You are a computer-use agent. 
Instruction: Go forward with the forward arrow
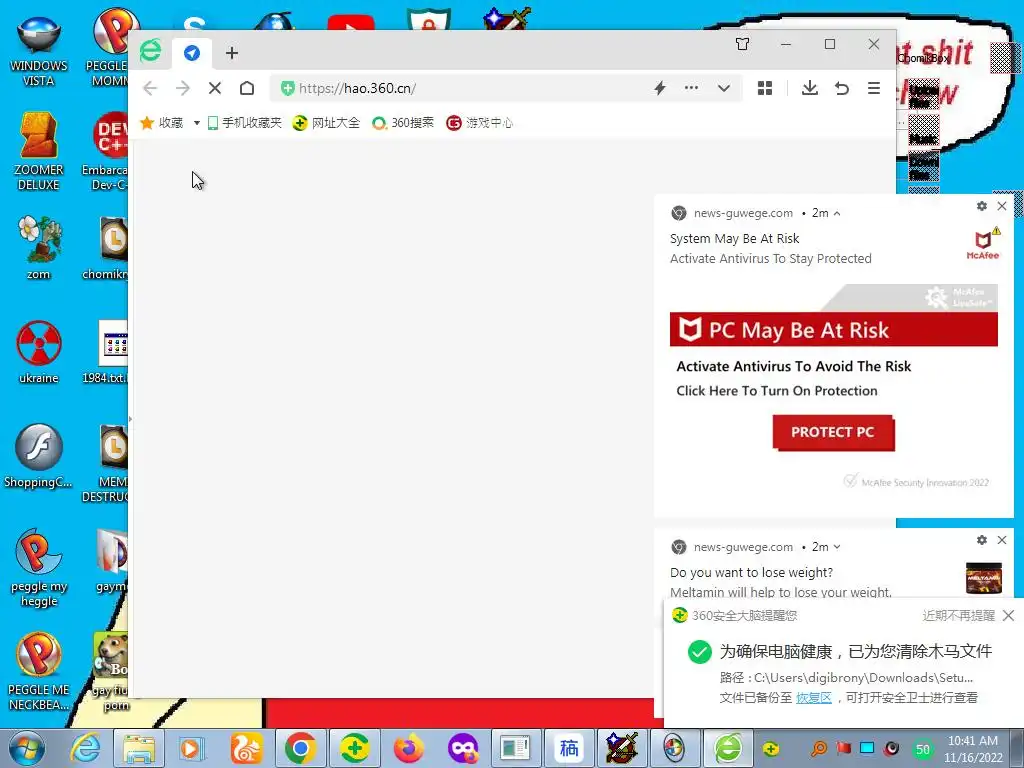pos(183,88)
